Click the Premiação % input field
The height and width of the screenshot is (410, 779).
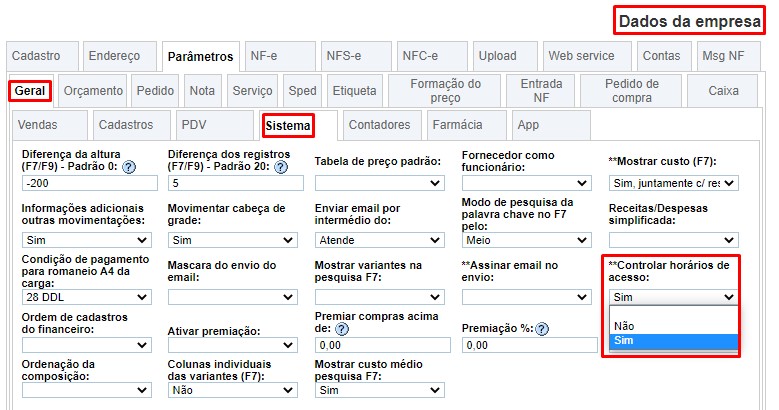pos(530,345)
